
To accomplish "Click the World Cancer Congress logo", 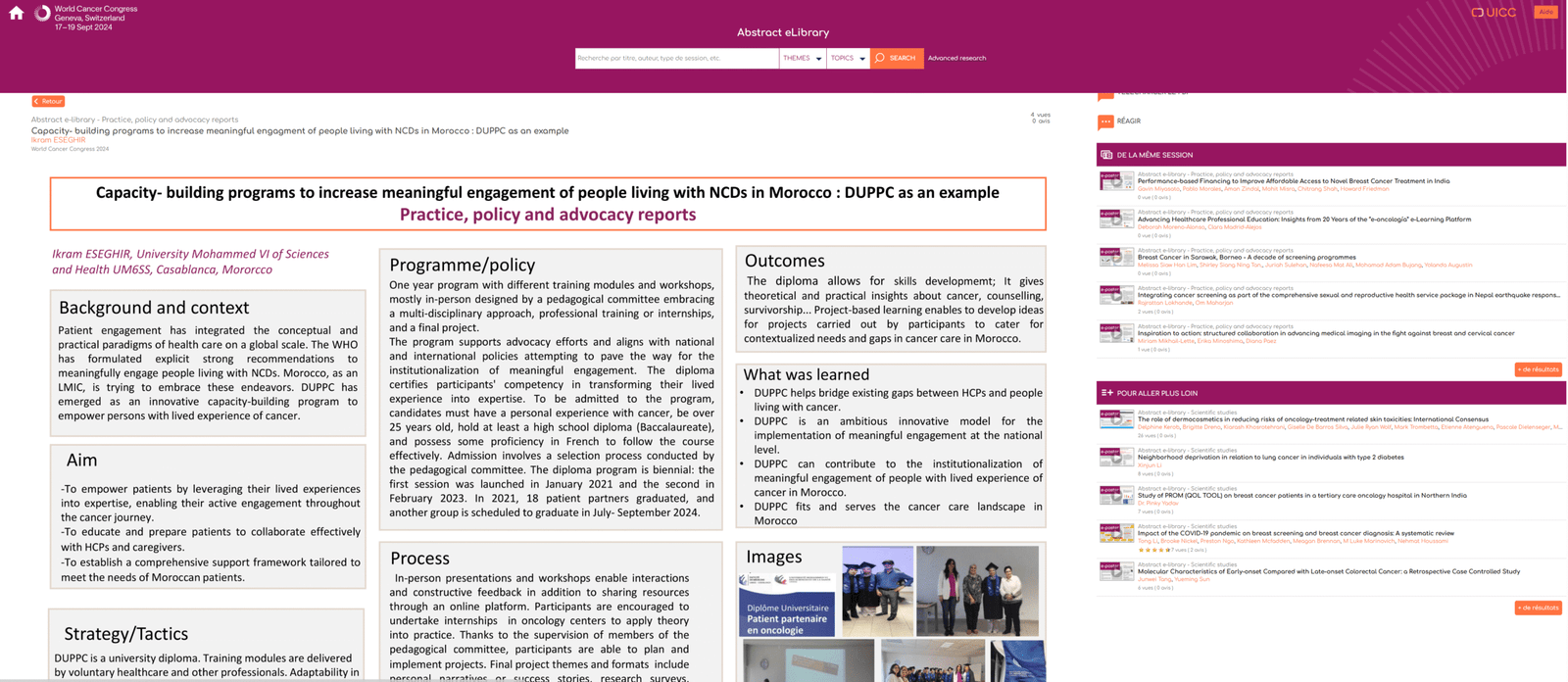I will [42, 14].
